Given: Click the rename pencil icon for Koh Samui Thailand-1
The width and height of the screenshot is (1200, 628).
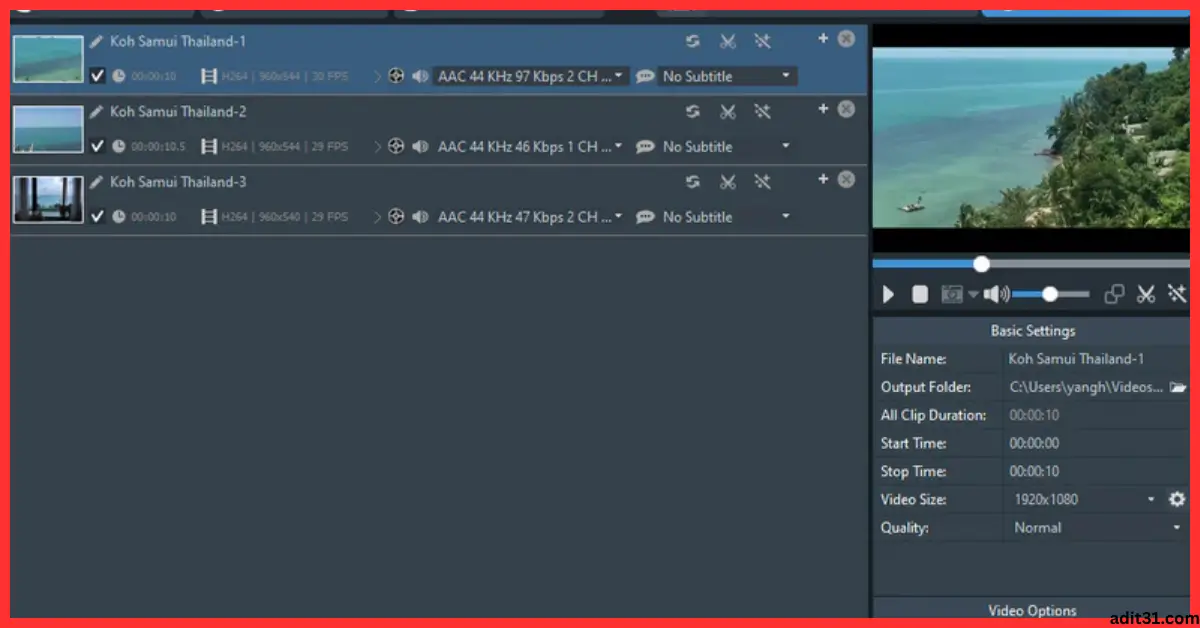Looking at the screenshot, I should (96, 42).
